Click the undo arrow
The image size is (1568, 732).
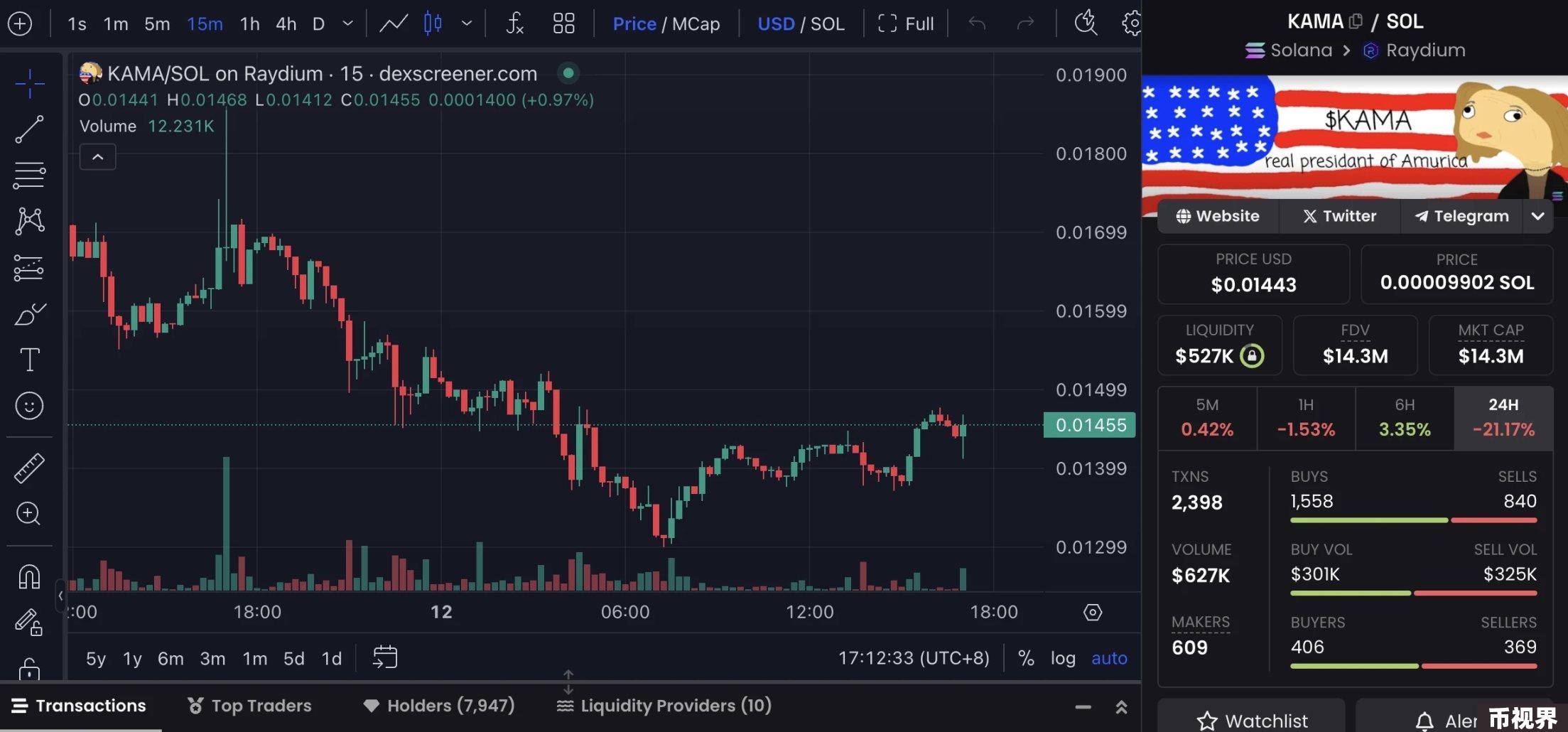(x=977, y=23)
